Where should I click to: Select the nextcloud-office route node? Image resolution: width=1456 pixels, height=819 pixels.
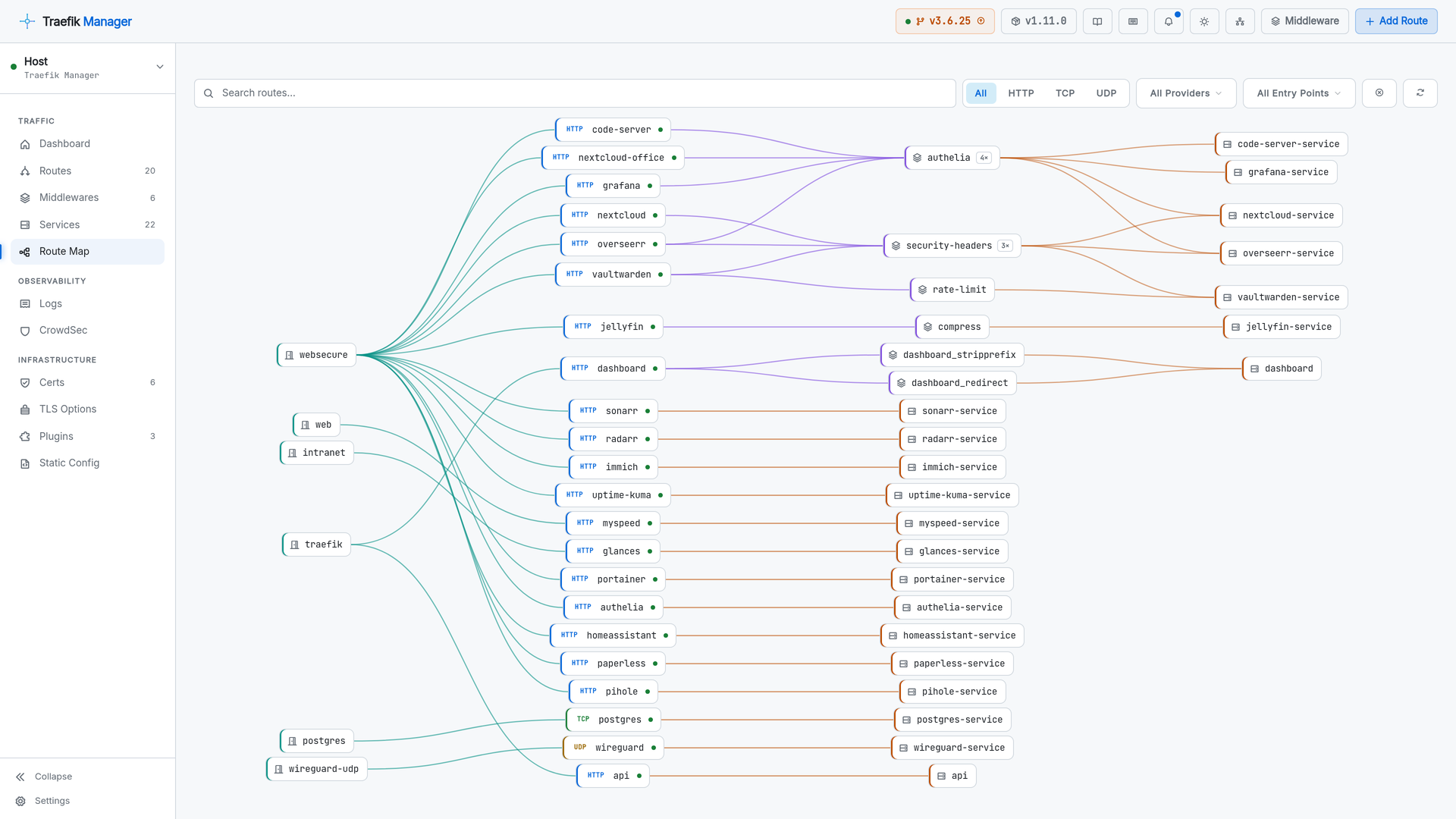pyautogui.click(x=613, y=158)
